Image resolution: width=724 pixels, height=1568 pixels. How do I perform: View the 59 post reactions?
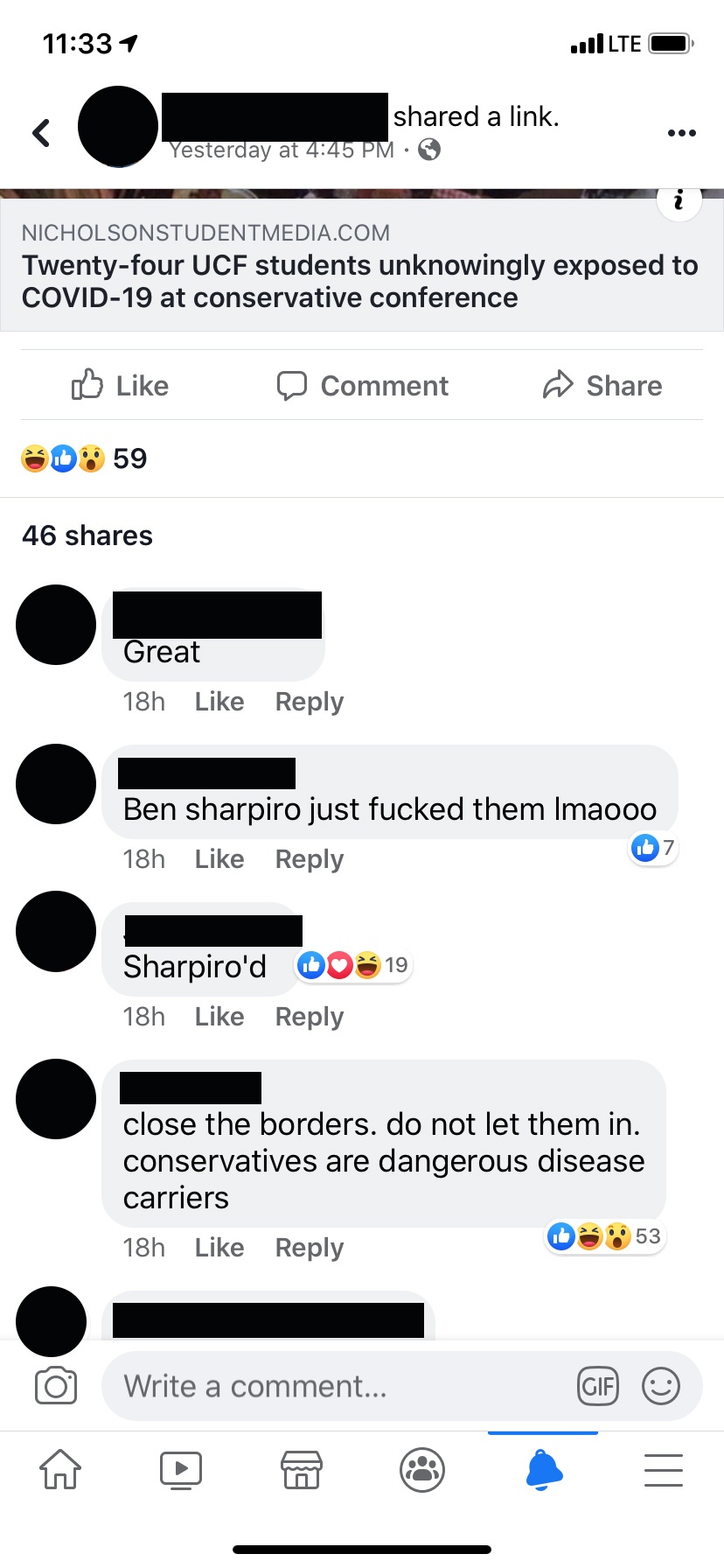click(84, 458)
